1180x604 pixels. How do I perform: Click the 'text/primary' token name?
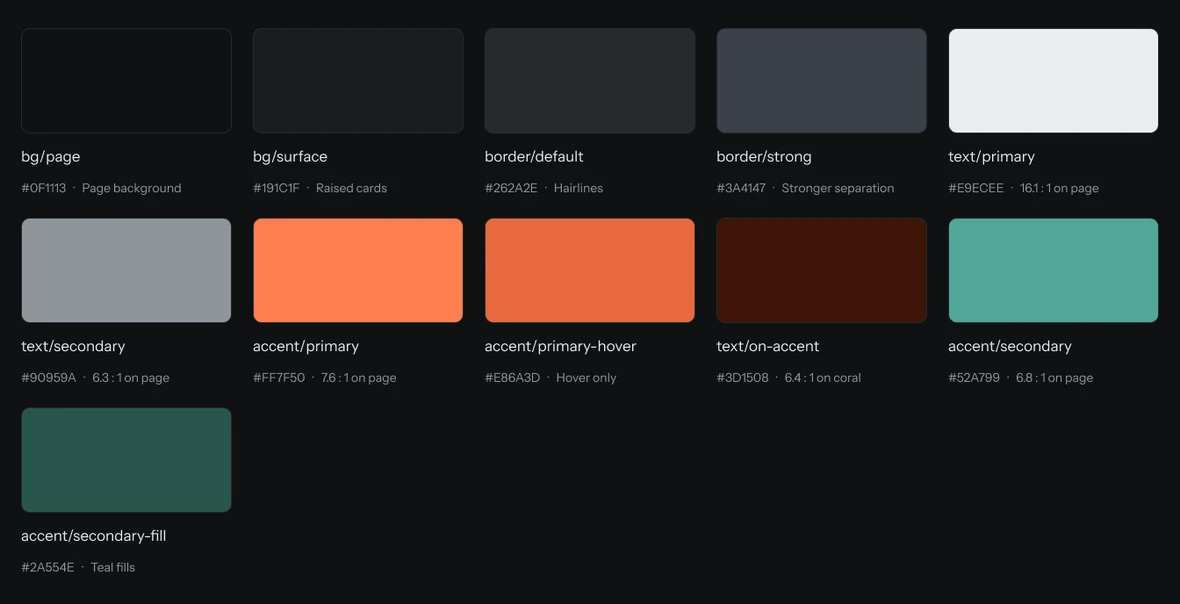991,157
